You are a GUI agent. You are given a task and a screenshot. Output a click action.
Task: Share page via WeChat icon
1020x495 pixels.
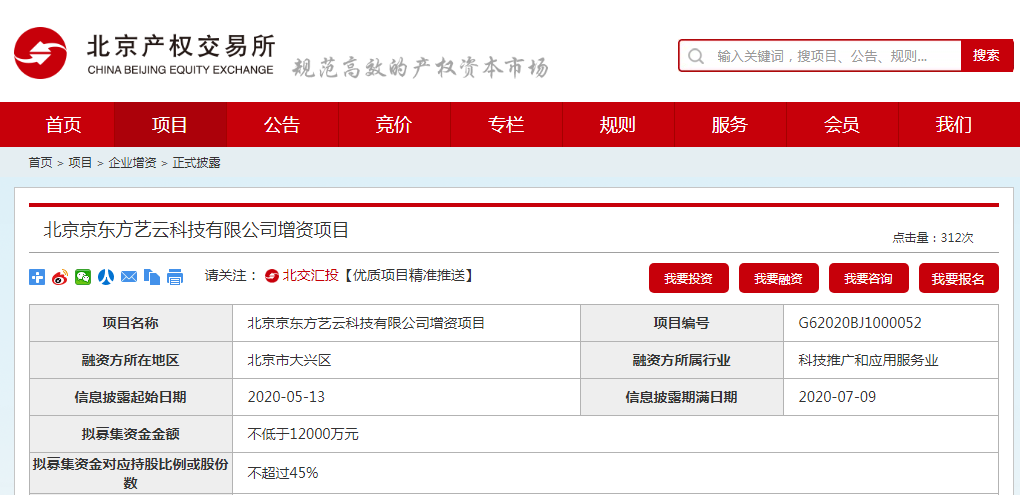pyautogui.click(x=83, y=276)
